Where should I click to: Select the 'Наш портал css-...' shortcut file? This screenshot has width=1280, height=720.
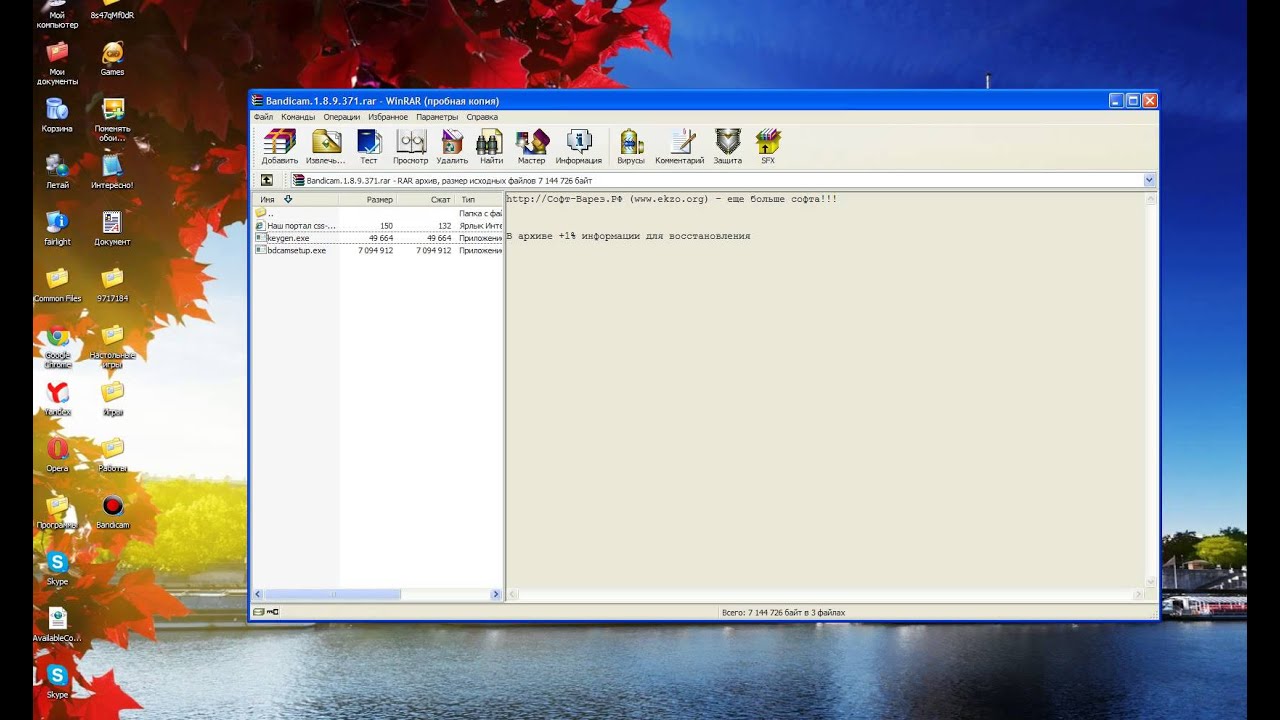(x=378, y=226)
